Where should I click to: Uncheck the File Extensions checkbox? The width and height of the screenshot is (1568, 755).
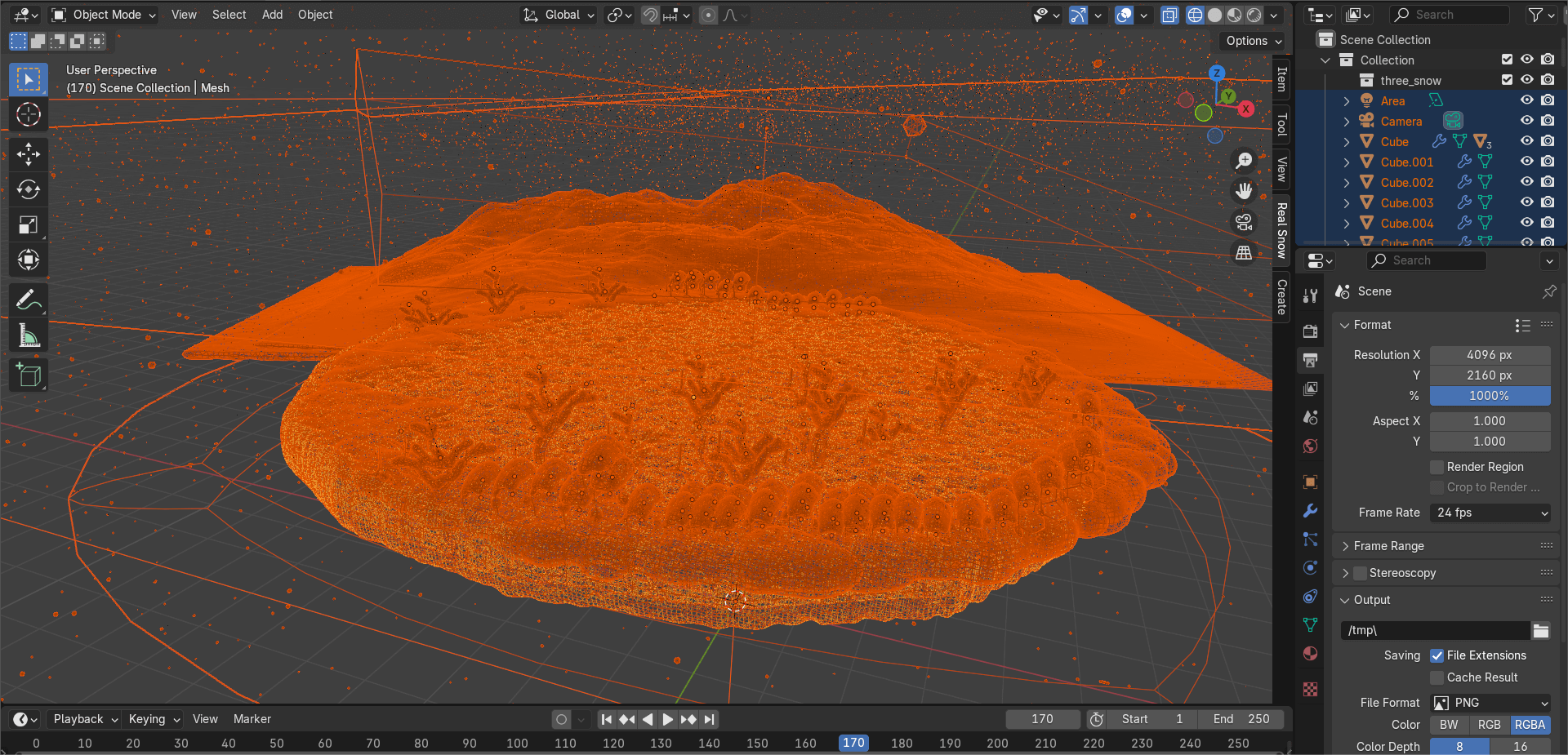(1437, 655)
